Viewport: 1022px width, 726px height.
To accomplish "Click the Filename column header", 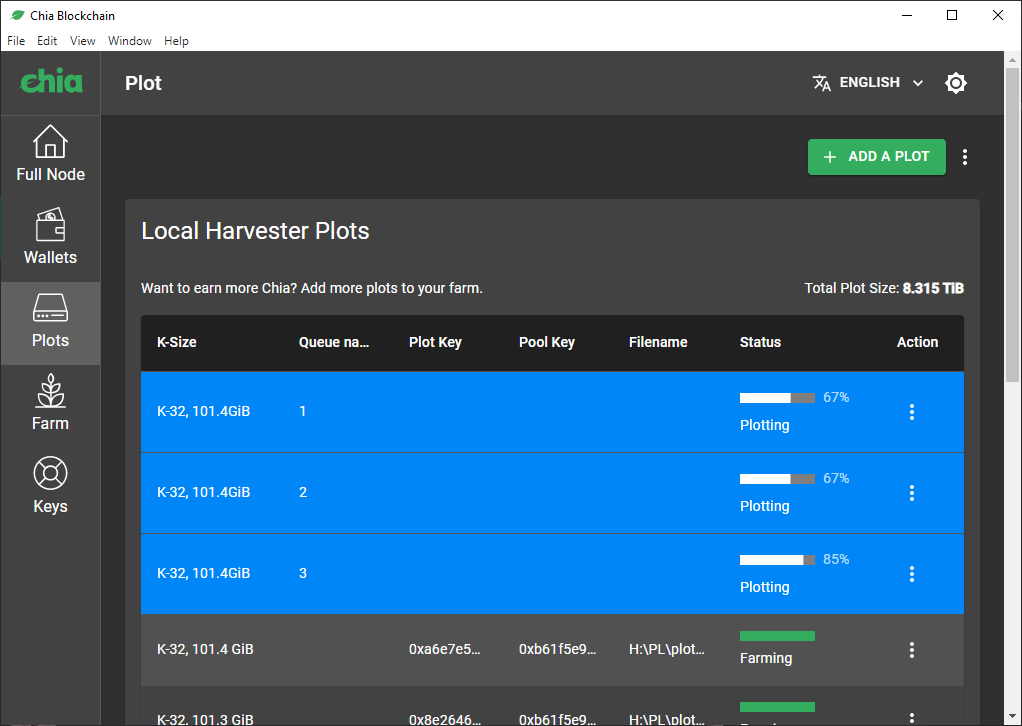I will tap(658, 342).
